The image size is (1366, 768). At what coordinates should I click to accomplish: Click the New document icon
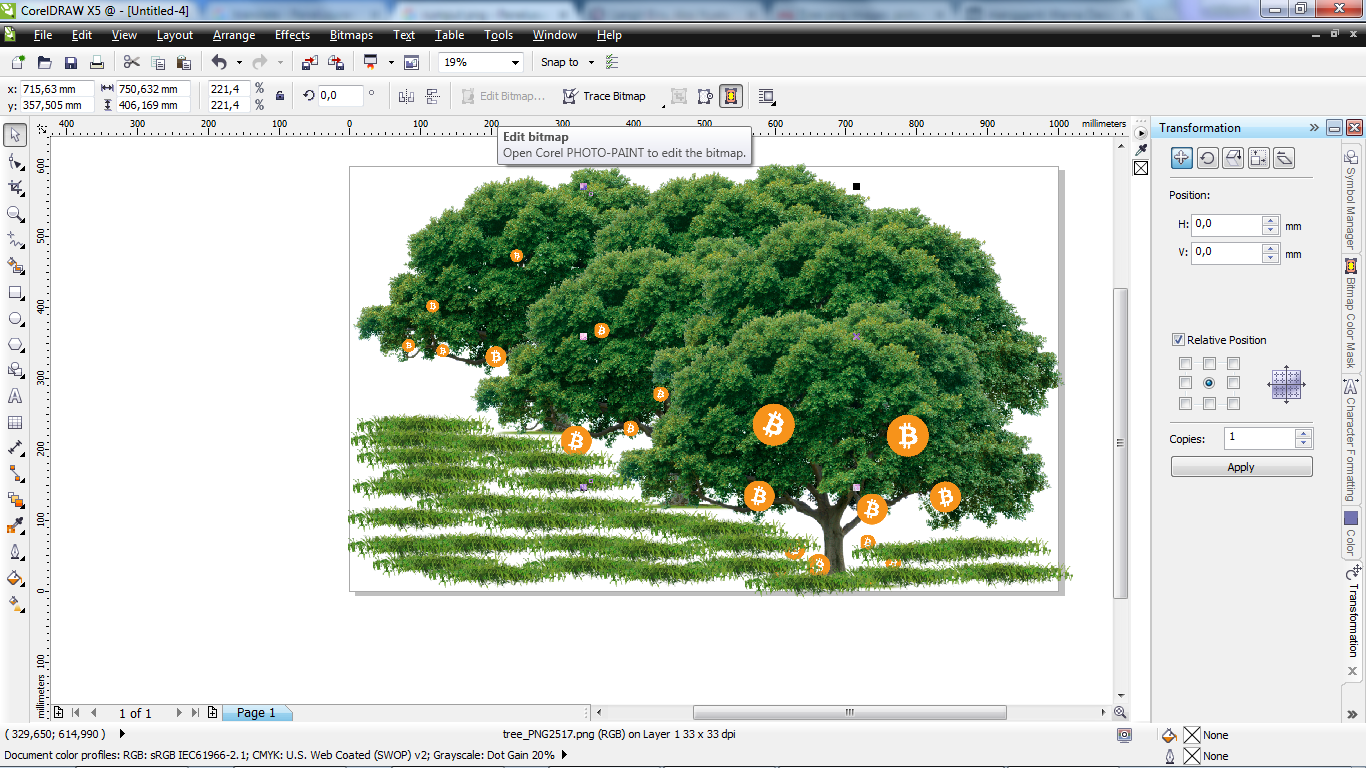pyautogui.click(x=19, y=62)
